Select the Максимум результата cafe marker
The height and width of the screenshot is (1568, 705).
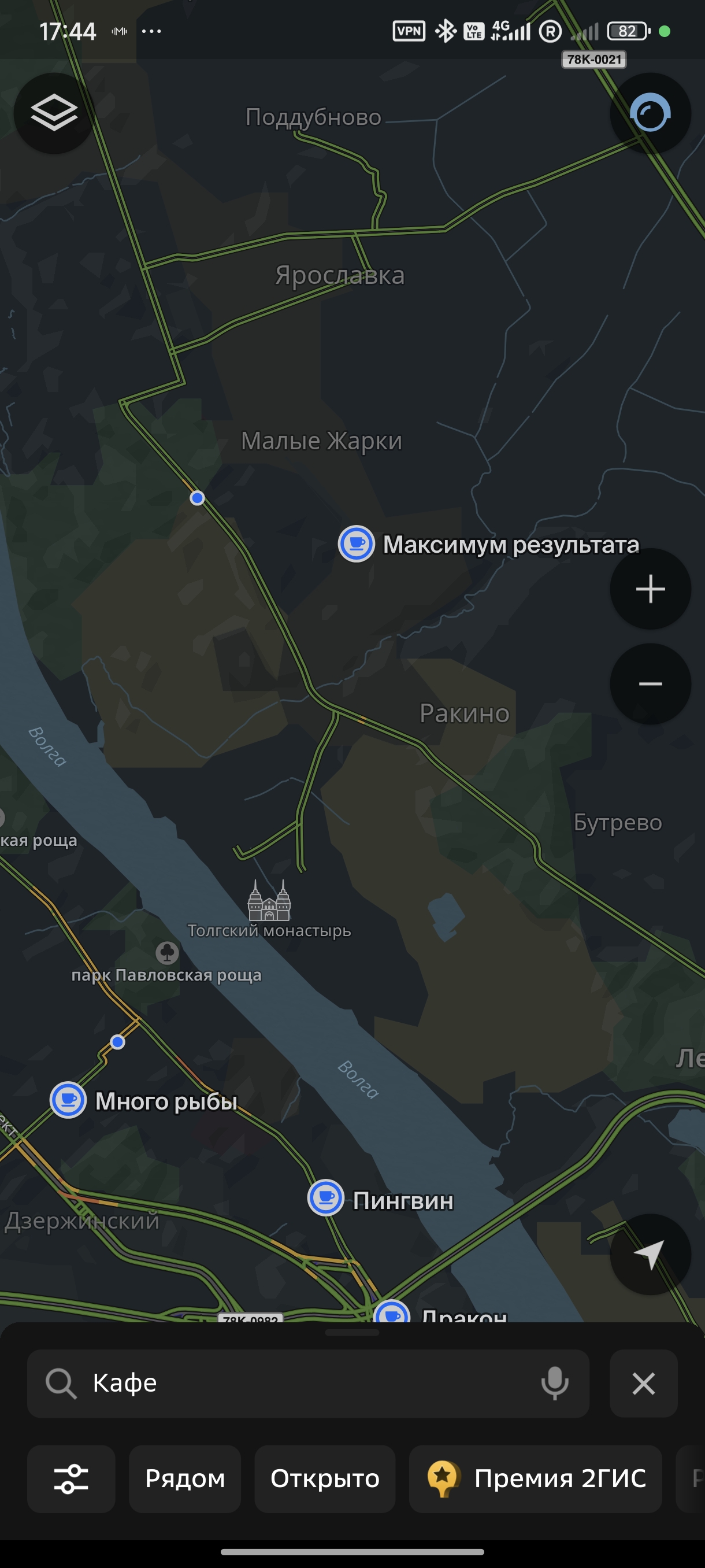point(357,543)
